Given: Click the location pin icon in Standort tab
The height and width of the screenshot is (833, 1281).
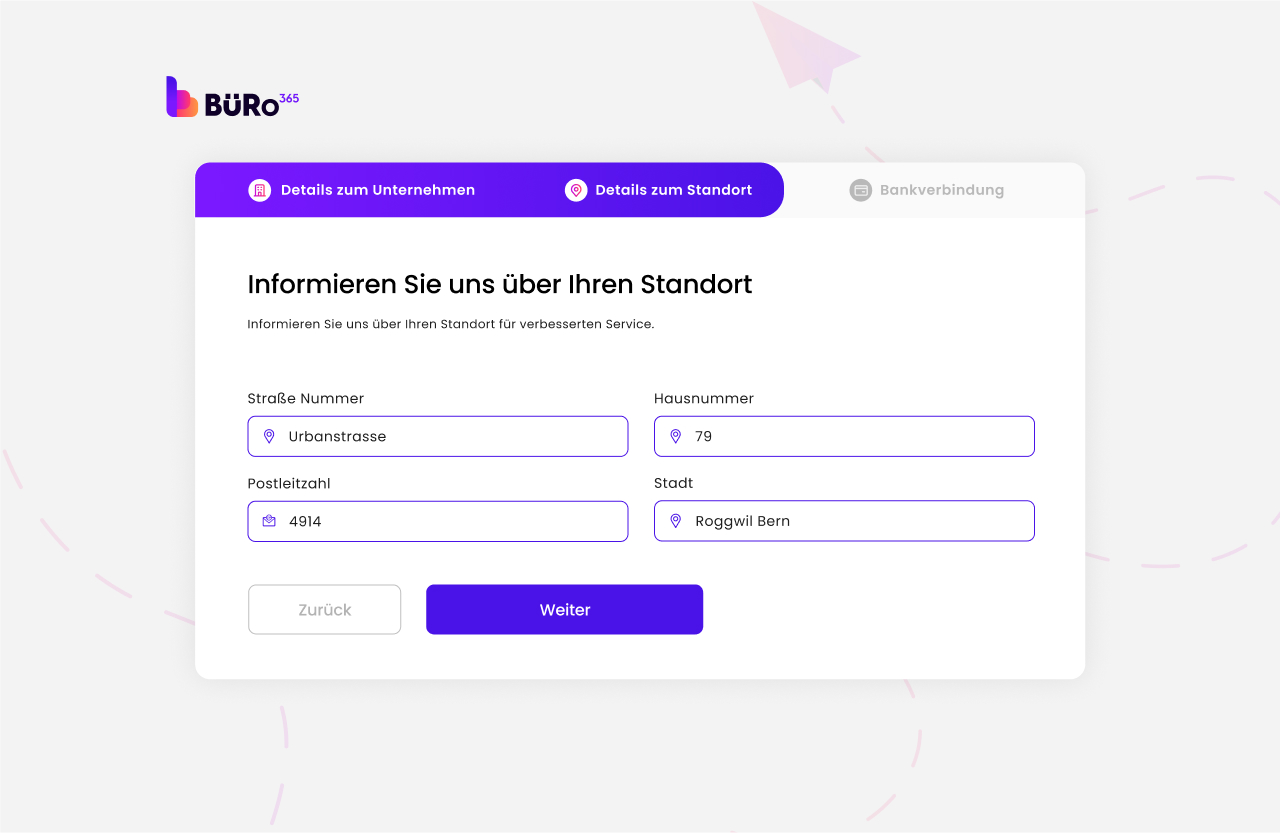Looking at the screenshot, I should 576,190.
